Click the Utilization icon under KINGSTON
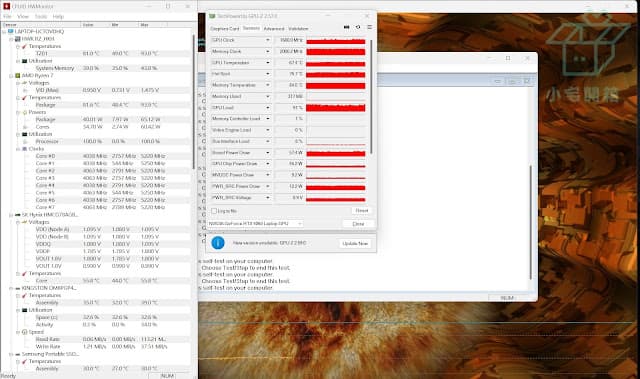The height and width of the screenshot is (379, 640). pos(24,310)
